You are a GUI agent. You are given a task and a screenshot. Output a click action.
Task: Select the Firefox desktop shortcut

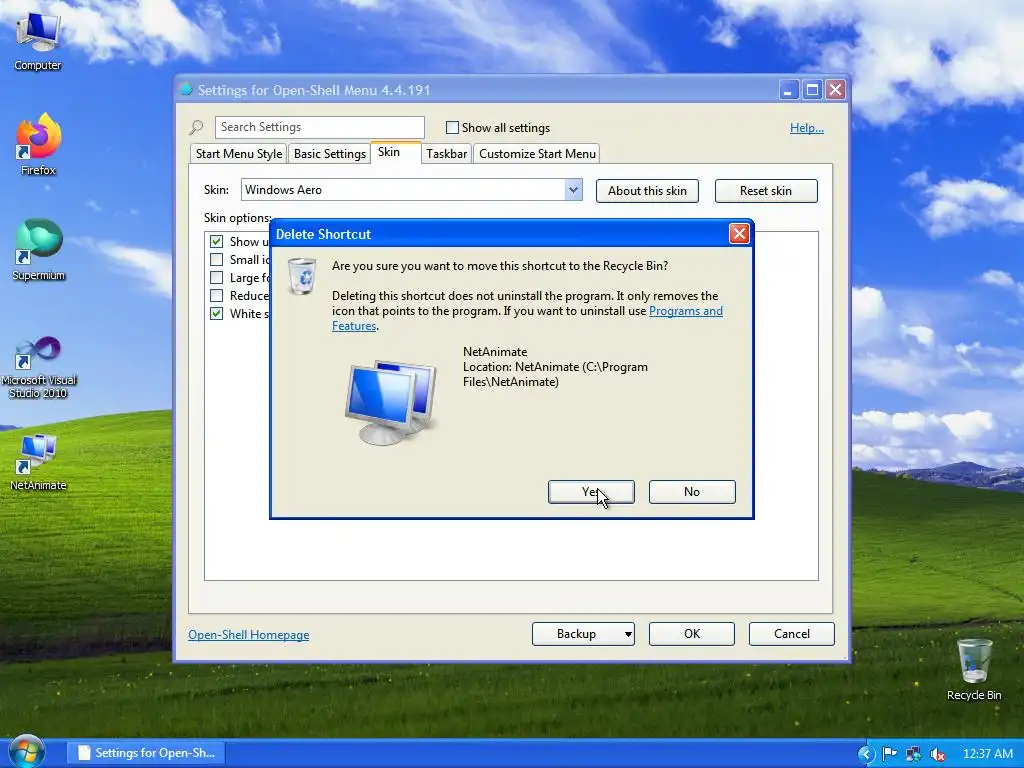coord(38,144)
